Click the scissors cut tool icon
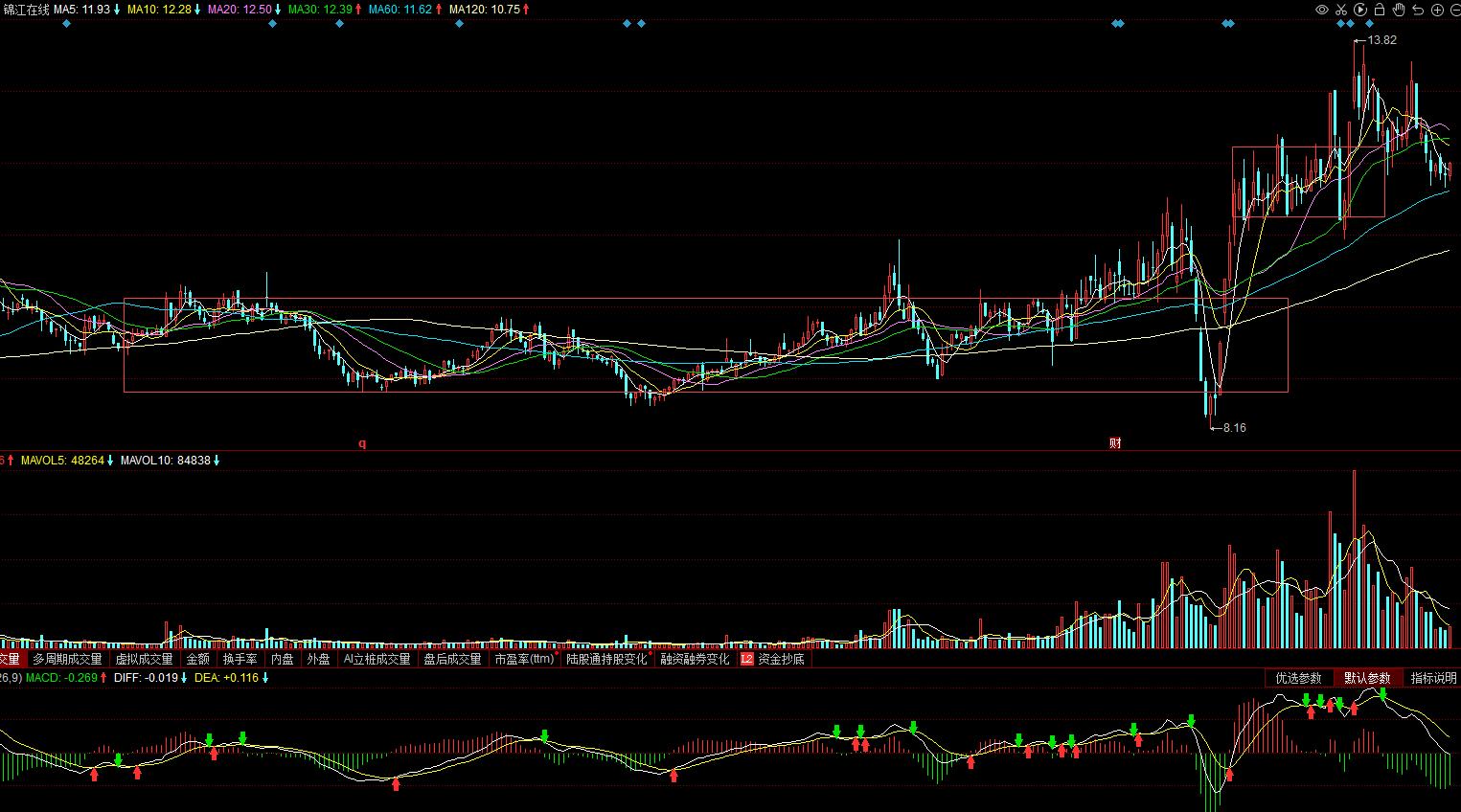 tap(1341, 10)
